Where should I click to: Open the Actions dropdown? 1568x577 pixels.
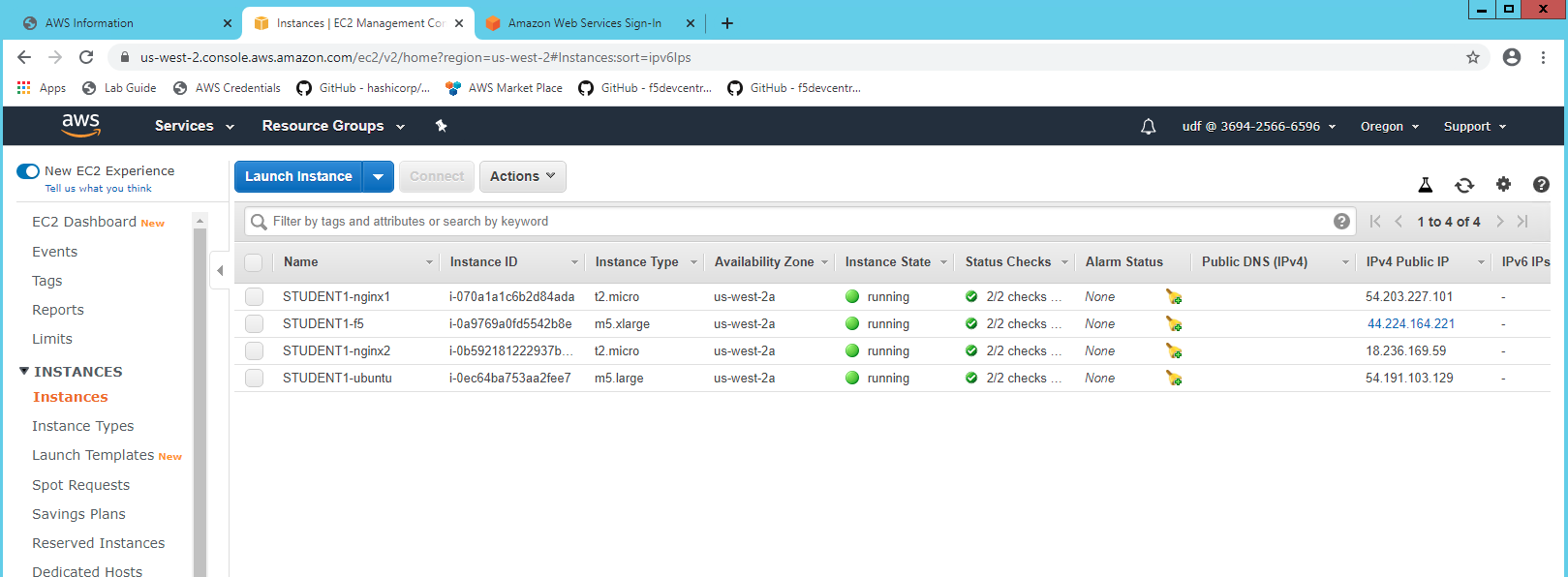click(x=523, y=176)
